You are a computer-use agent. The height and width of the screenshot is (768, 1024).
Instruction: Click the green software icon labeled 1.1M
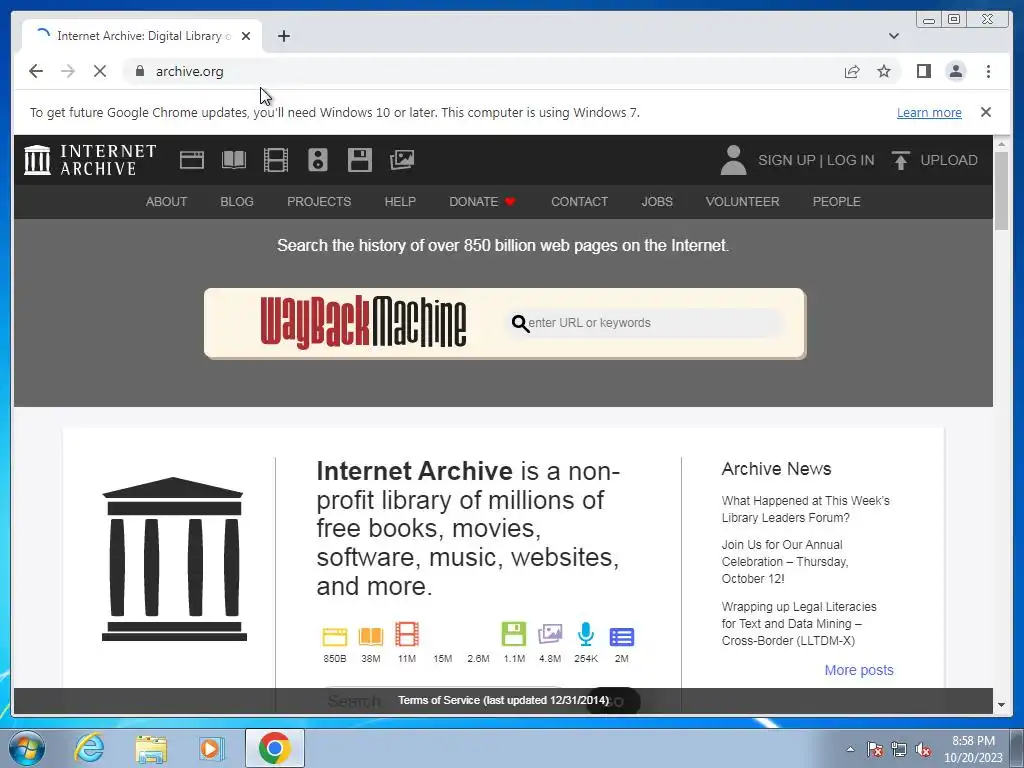(x=514, y=634)
